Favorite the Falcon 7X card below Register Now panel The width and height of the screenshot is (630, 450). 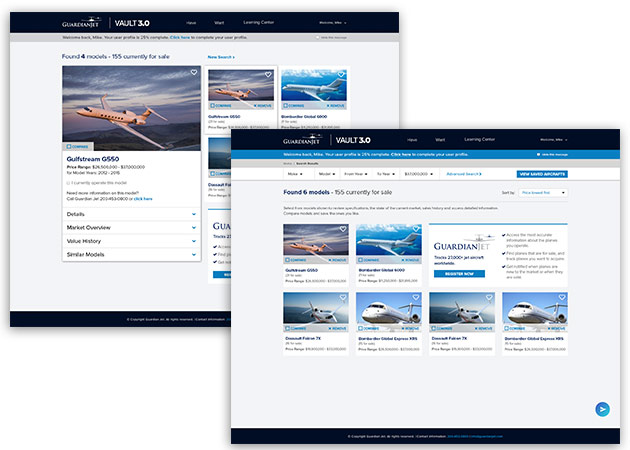click(x=489, y=298)
